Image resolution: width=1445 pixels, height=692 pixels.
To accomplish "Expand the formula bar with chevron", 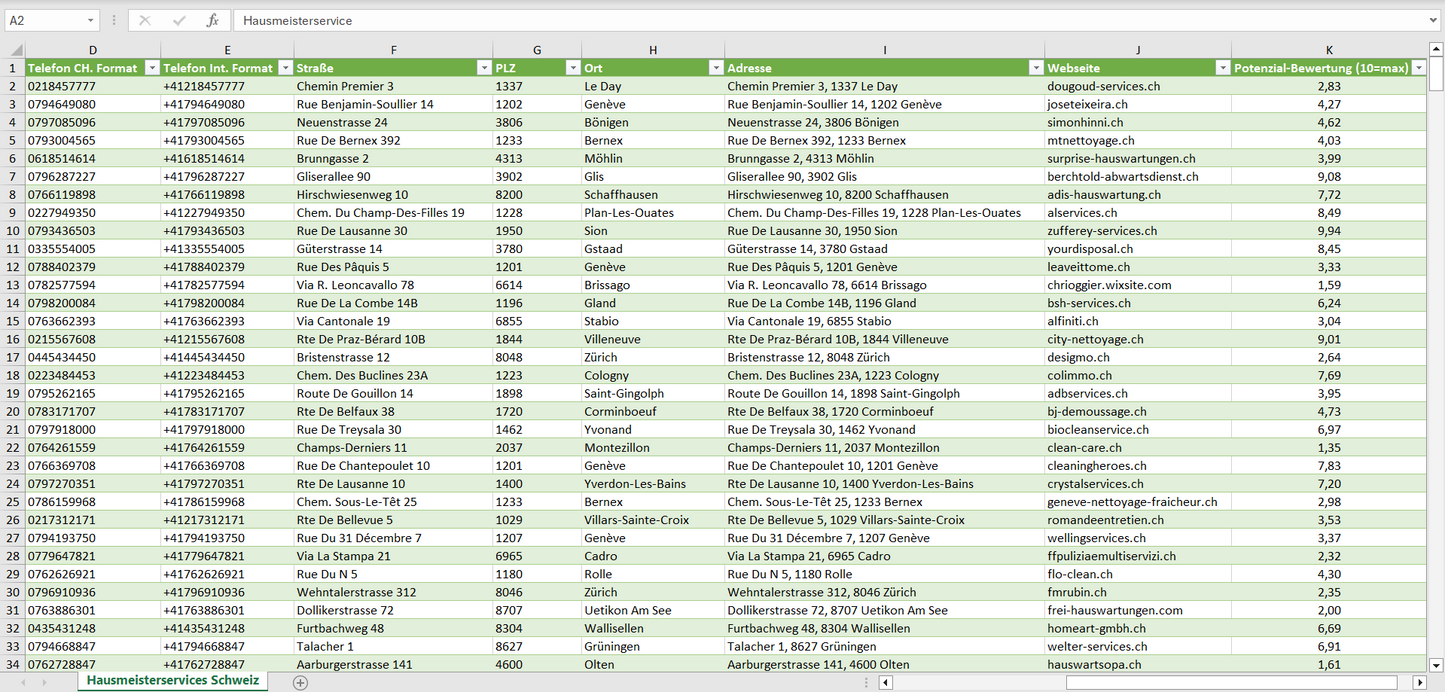I will (x=1435, y=20).
